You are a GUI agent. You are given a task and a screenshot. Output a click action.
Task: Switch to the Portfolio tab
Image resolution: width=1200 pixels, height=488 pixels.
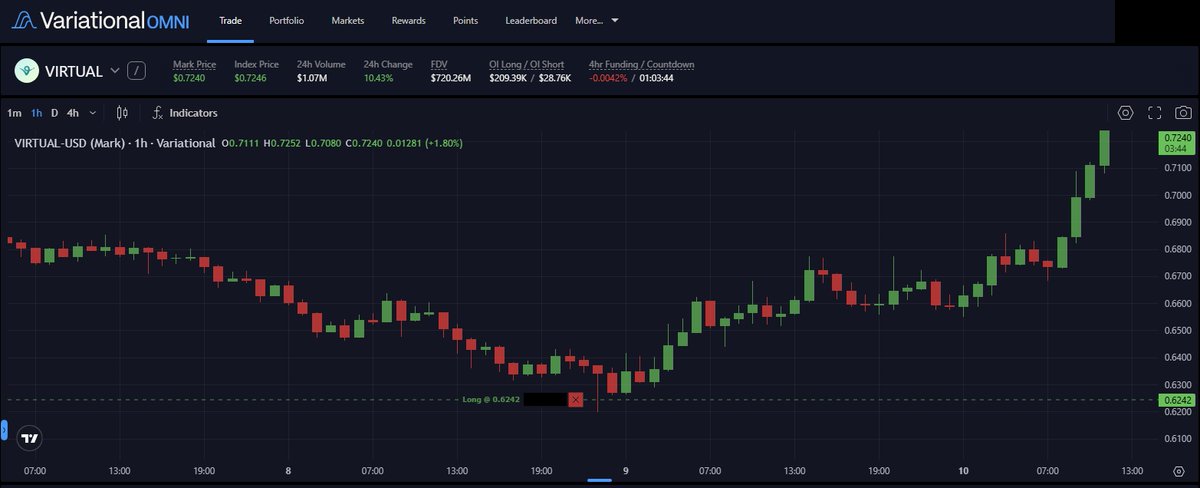(x=287, y=20)
